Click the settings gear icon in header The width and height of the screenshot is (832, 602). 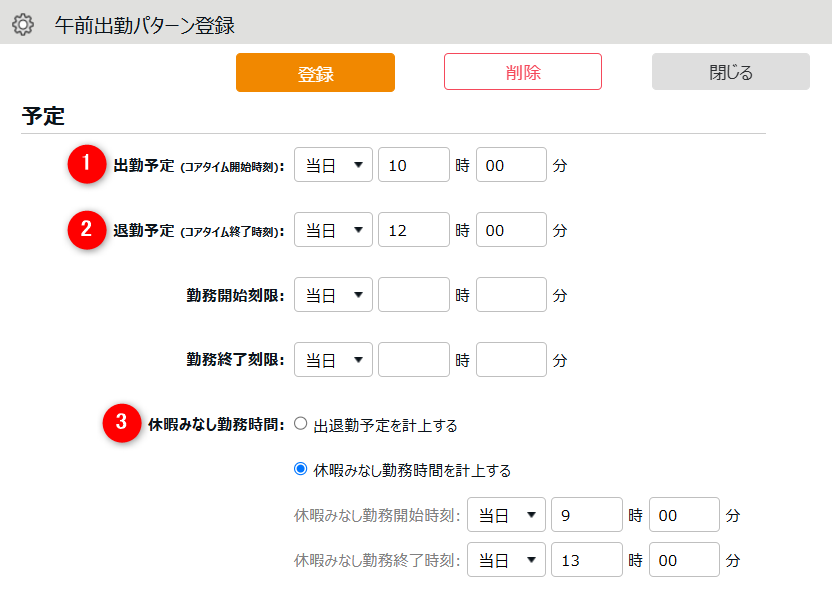click(x=22, y=24)
